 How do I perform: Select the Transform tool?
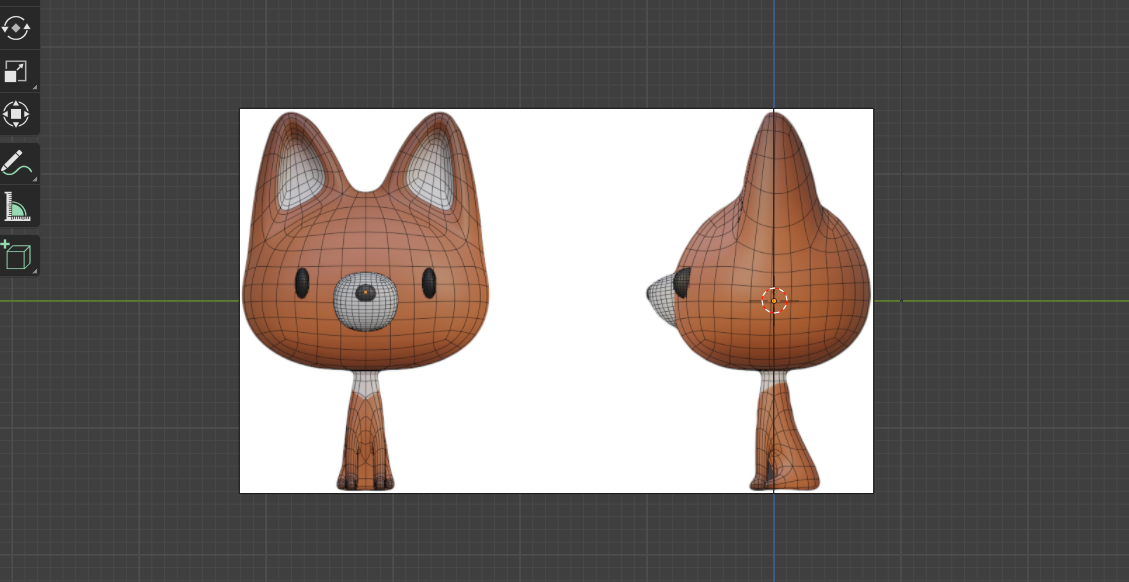coord(17,114)
